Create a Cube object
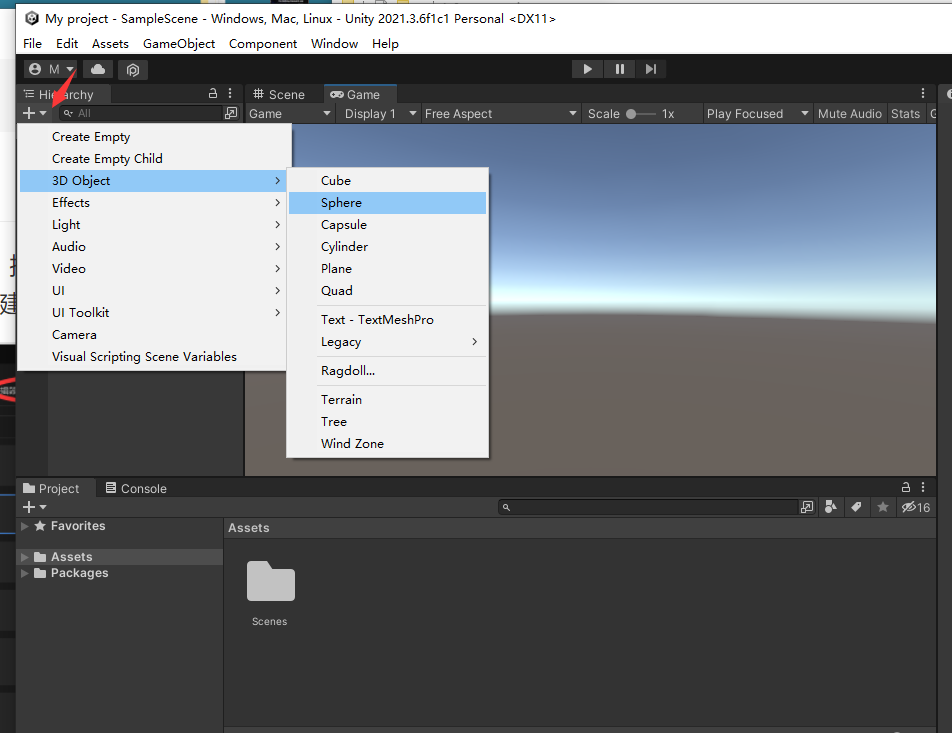The width and height of the screenshot is (952, 733). pyautogui.click(x=387, y=180)
